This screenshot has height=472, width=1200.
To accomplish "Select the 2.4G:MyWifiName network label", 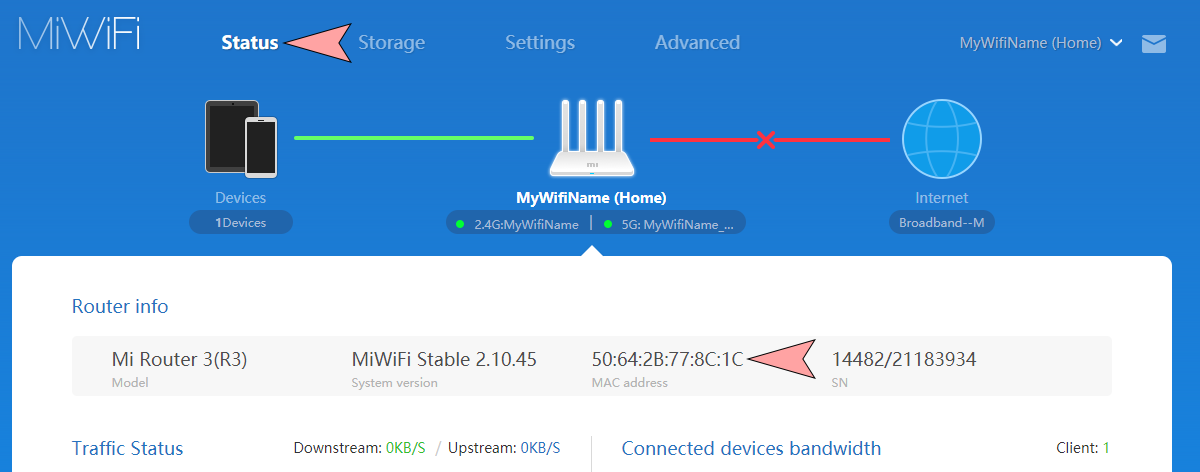I will coord(527,224).
